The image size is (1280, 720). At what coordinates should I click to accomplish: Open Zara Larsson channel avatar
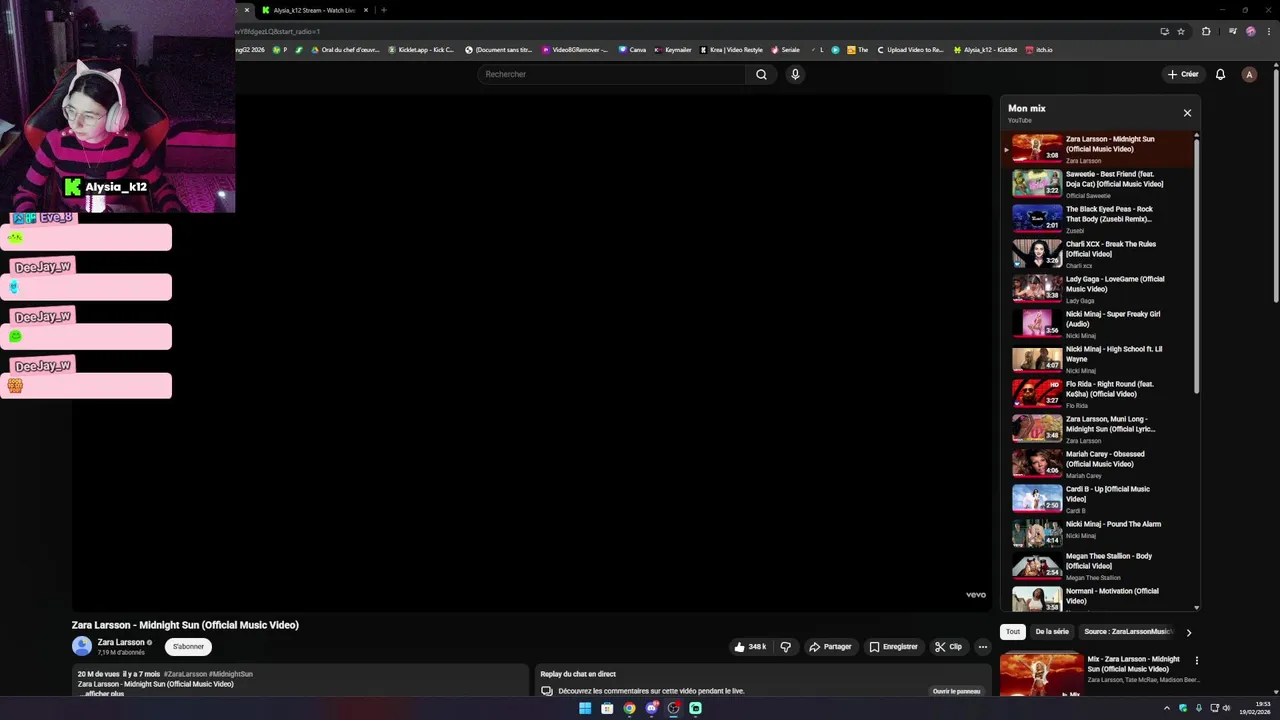click(82, 646)
